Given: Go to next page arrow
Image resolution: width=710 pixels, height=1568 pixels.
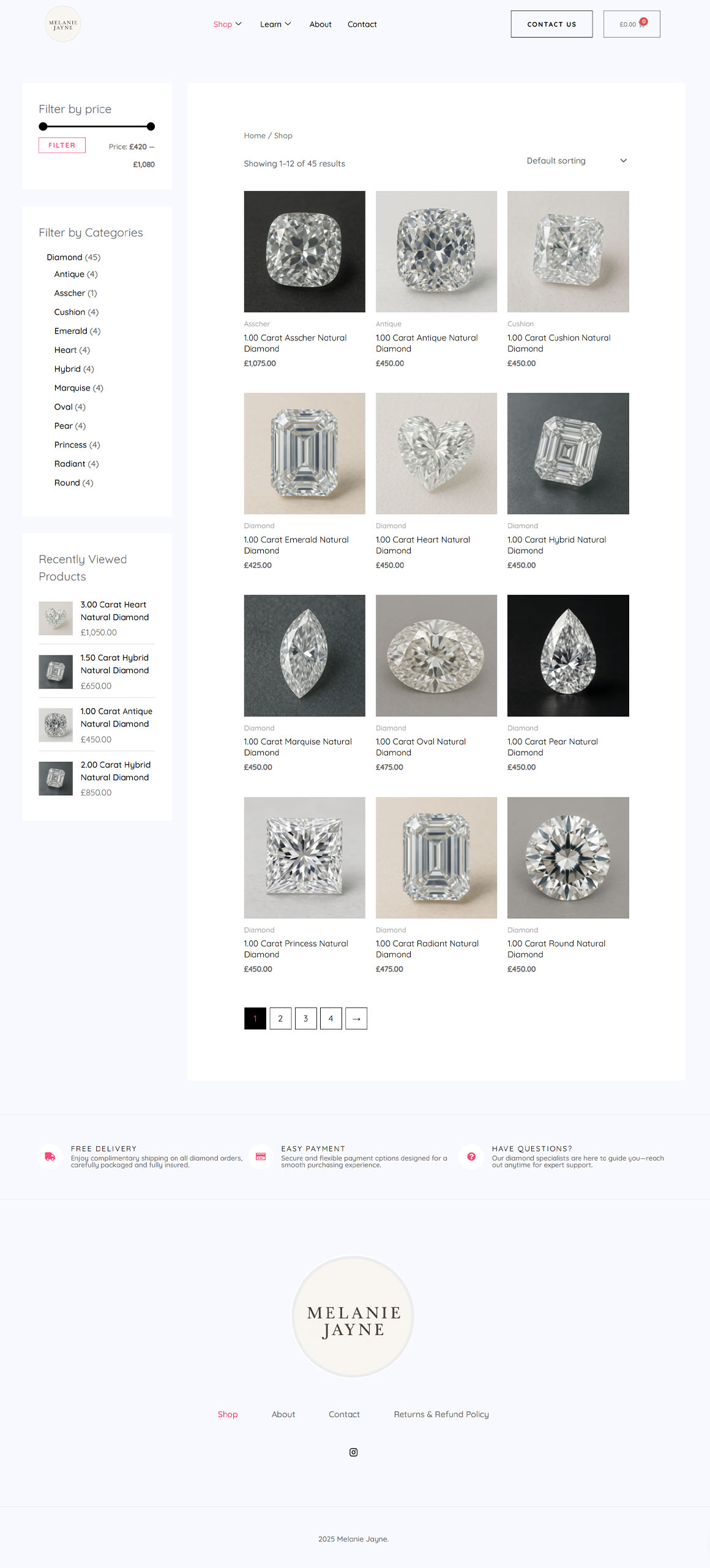Looking at the screenshot, I should pyautogui.click(x=356, y=1019).
